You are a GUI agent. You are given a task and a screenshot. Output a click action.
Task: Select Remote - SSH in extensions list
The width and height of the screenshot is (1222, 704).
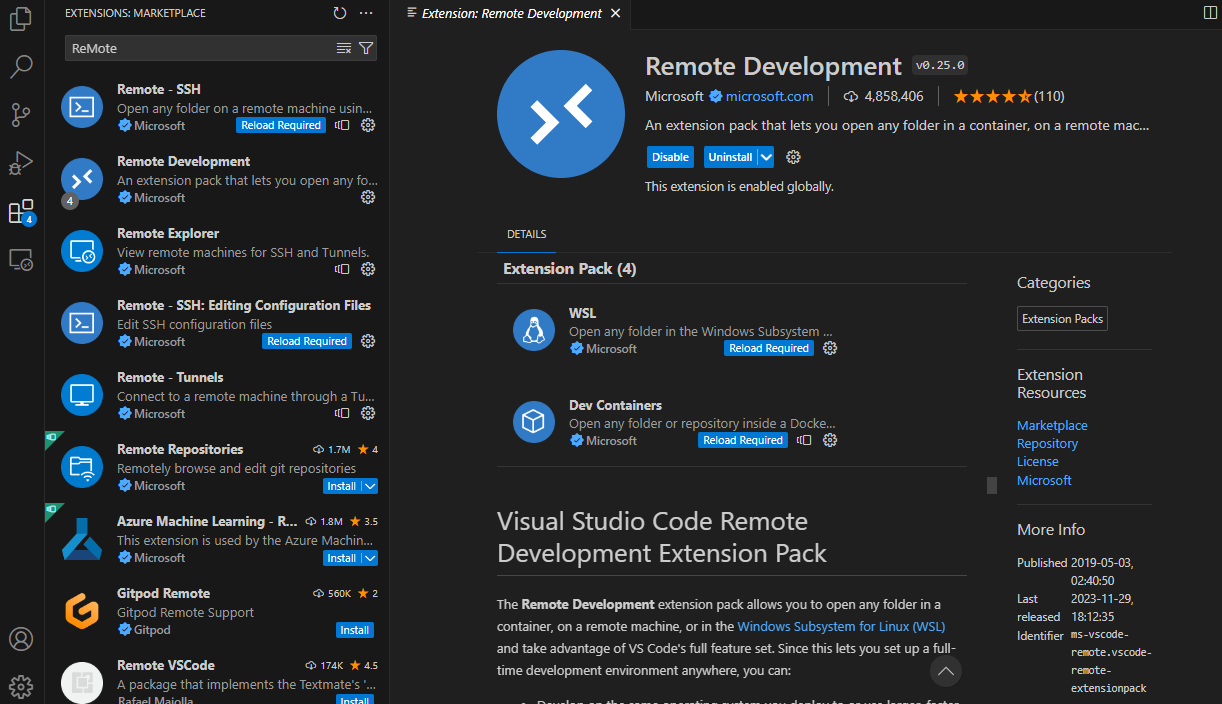(217, 107)
